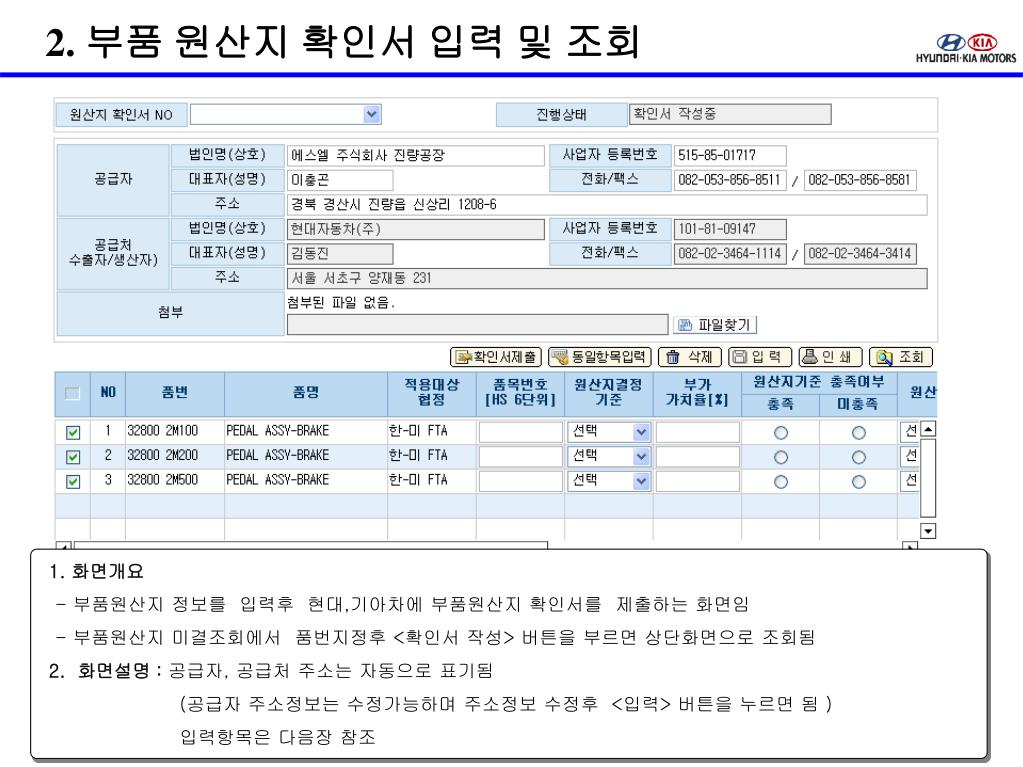Click the 품번 column header
The image size is (1023, 767).
pyautogui.click(x=174, y=393)
